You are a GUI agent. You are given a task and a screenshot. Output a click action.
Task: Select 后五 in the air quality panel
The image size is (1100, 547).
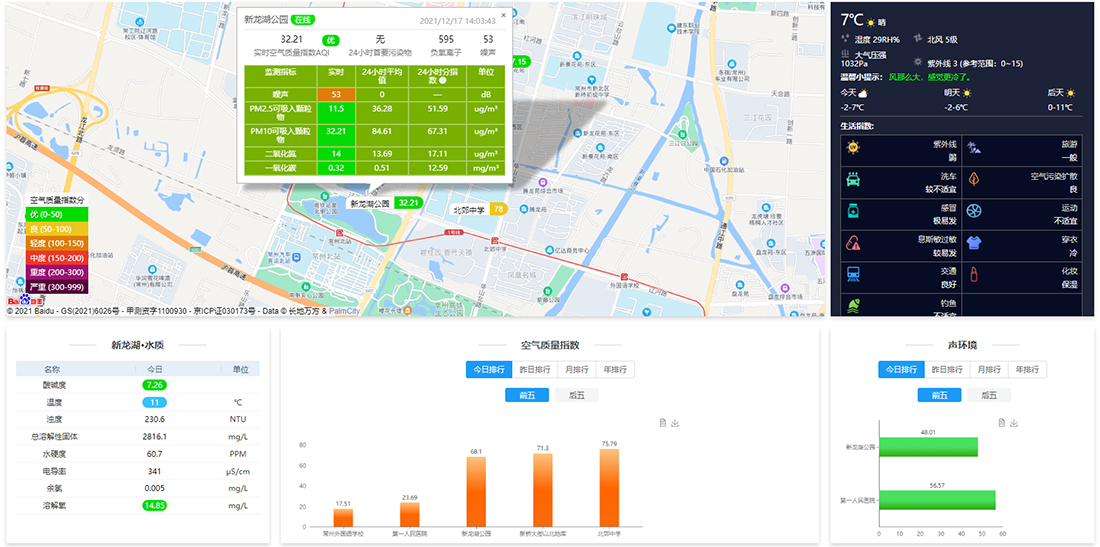[577, 395]
